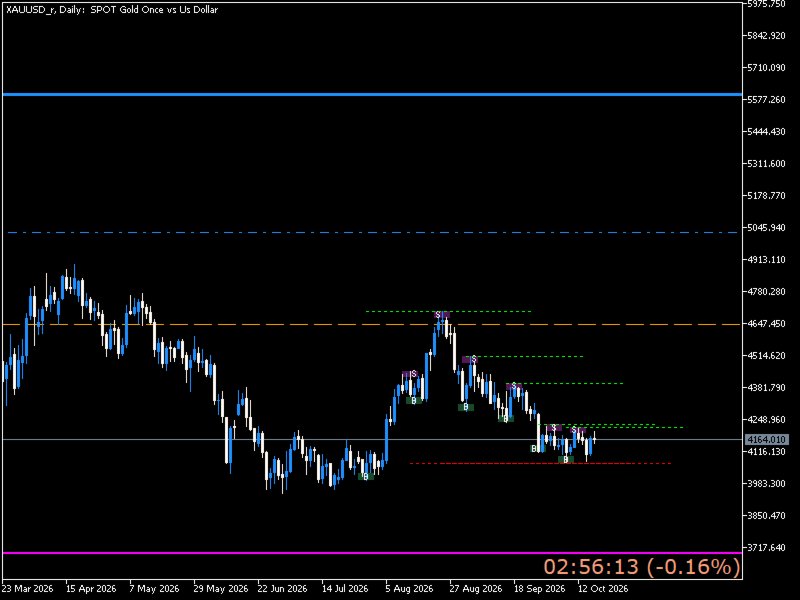The height and width of the screenshot is (600, 800).
Task: Click the 29 May 2026 date label
Action: (x=221, y=589)
